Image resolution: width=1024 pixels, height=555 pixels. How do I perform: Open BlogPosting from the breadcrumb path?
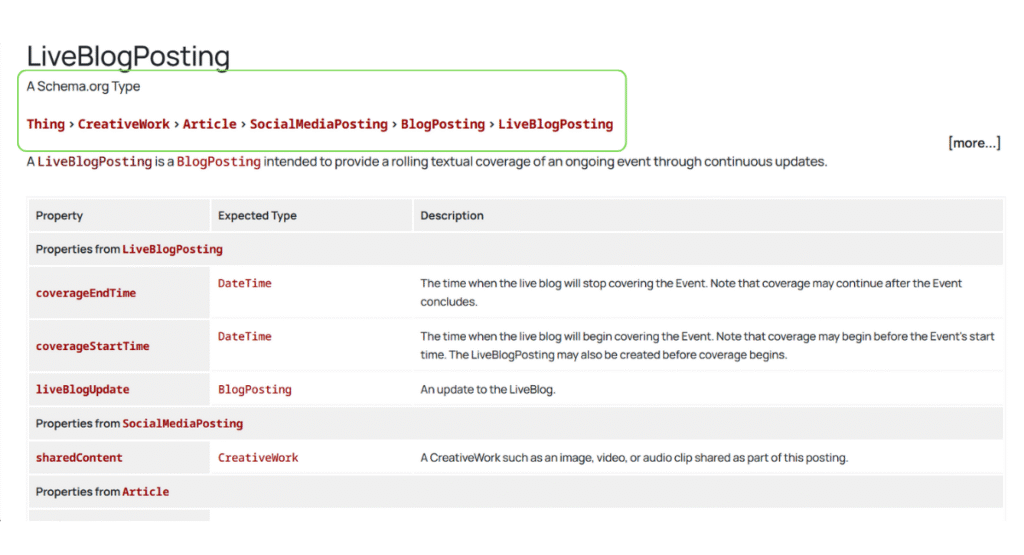[x=443, y=124]
